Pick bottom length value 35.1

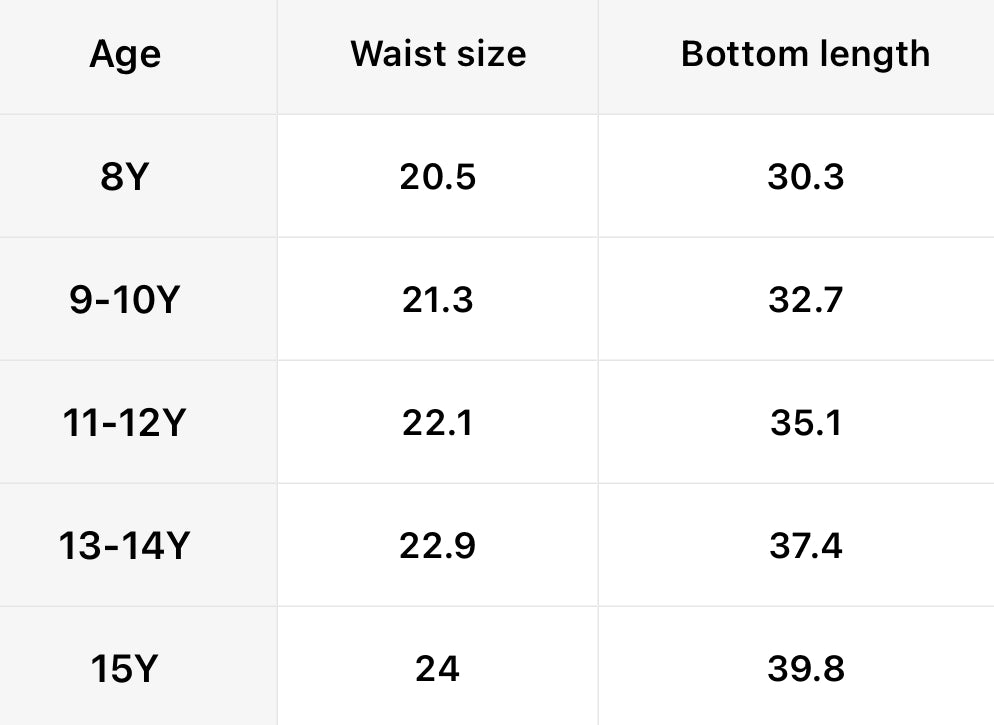tap(805, 423)
